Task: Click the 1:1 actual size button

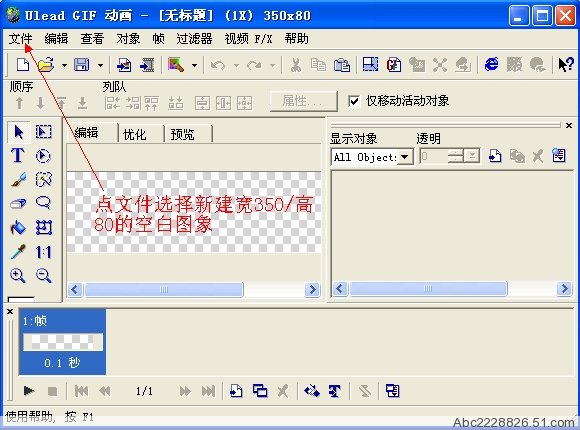Action: (x=43, y=252)
